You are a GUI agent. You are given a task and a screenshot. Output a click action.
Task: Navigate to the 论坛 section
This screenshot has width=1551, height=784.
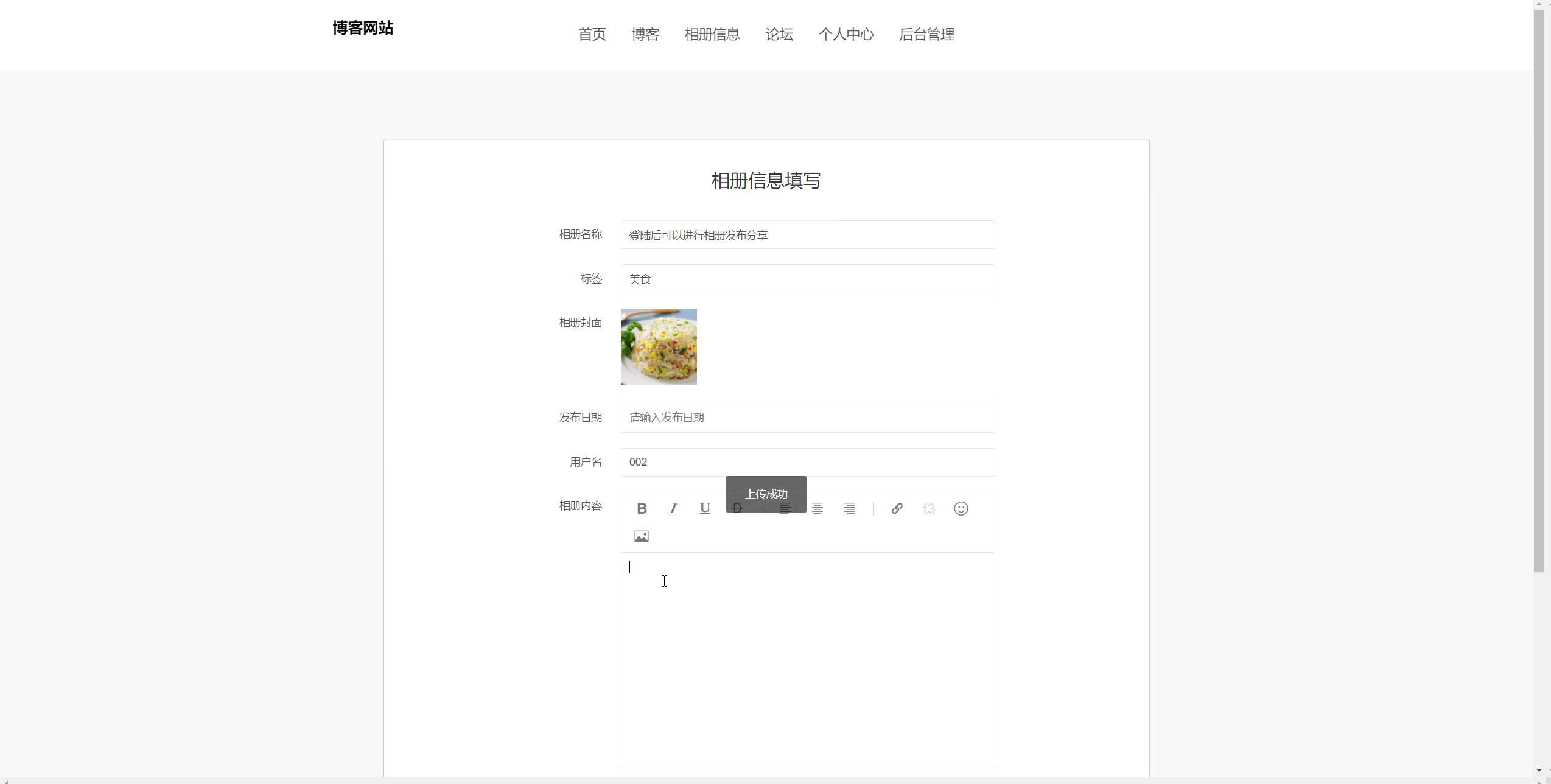pos(779,35)
